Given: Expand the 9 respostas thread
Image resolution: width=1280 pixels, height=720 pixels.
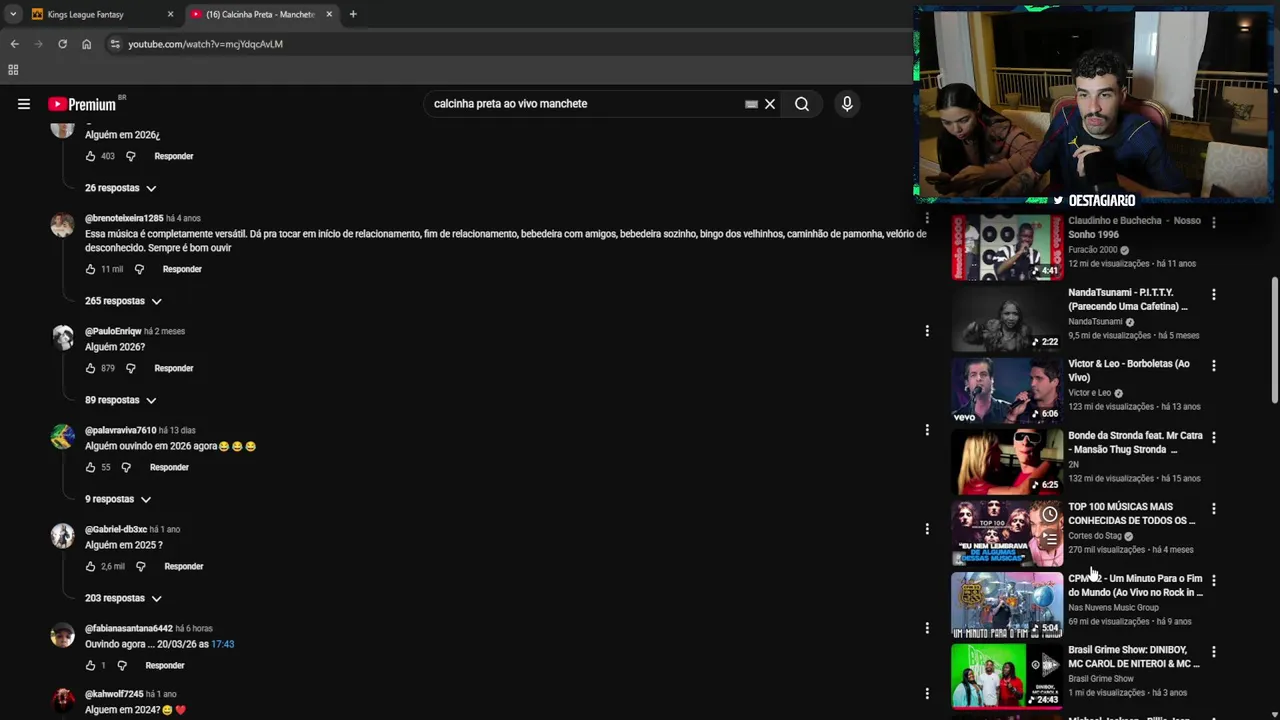Looking at the screenshot, I should [118, 499].
